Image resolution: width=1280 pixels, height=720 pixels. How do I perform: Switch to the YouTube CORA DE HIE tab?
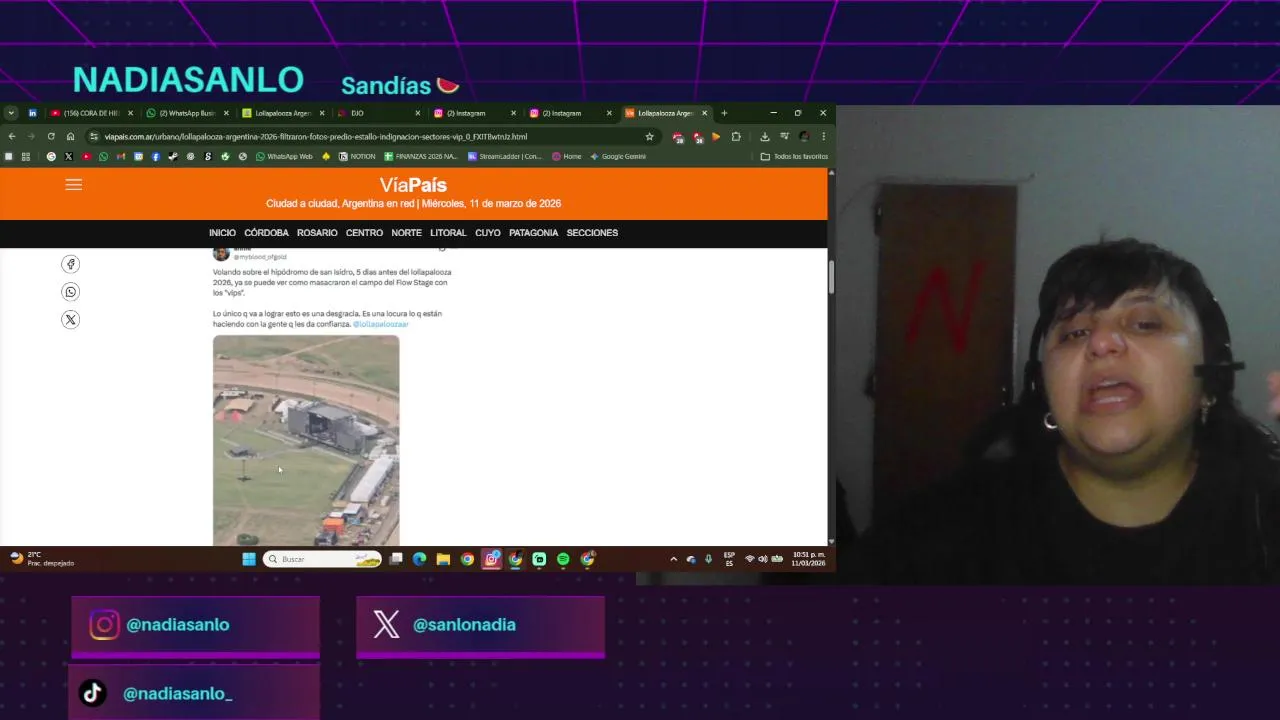point(92,113)
